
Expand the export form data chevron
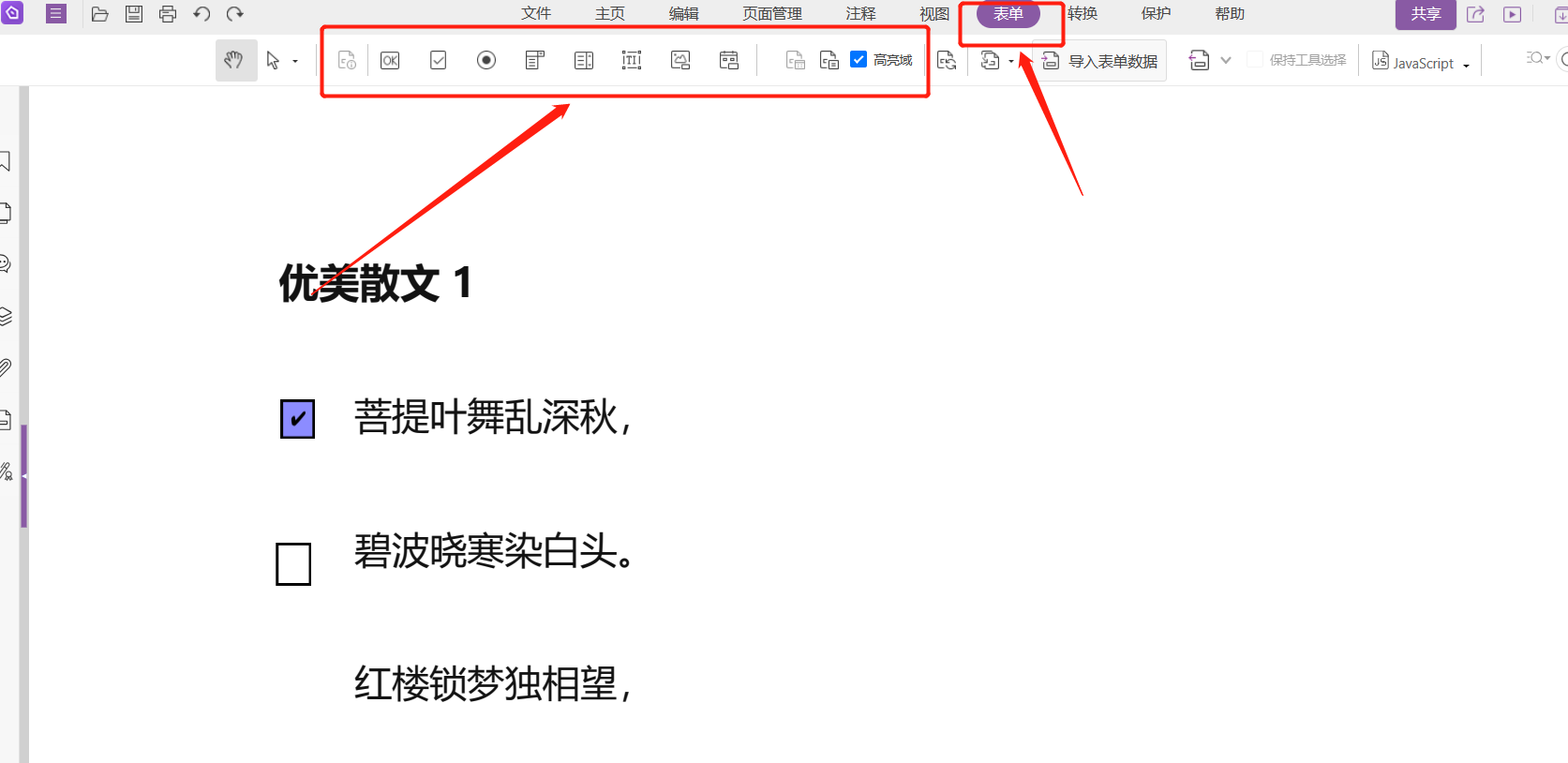coord(1226,61)
